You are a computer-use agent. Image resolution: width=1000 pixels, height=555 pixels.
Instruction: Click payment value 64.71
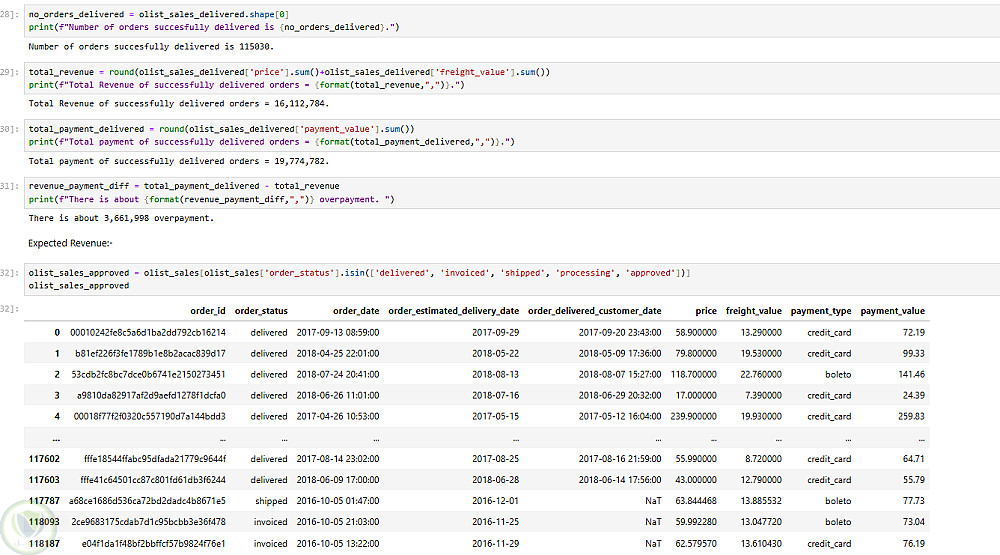(x=913, y=459)
